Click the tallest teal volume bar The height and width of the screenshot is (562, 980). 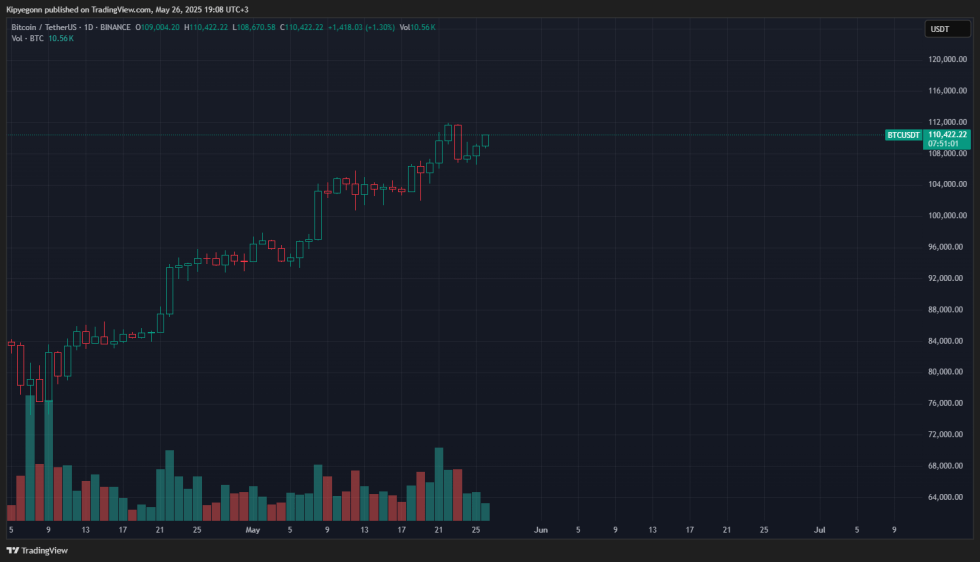[30, 450]
